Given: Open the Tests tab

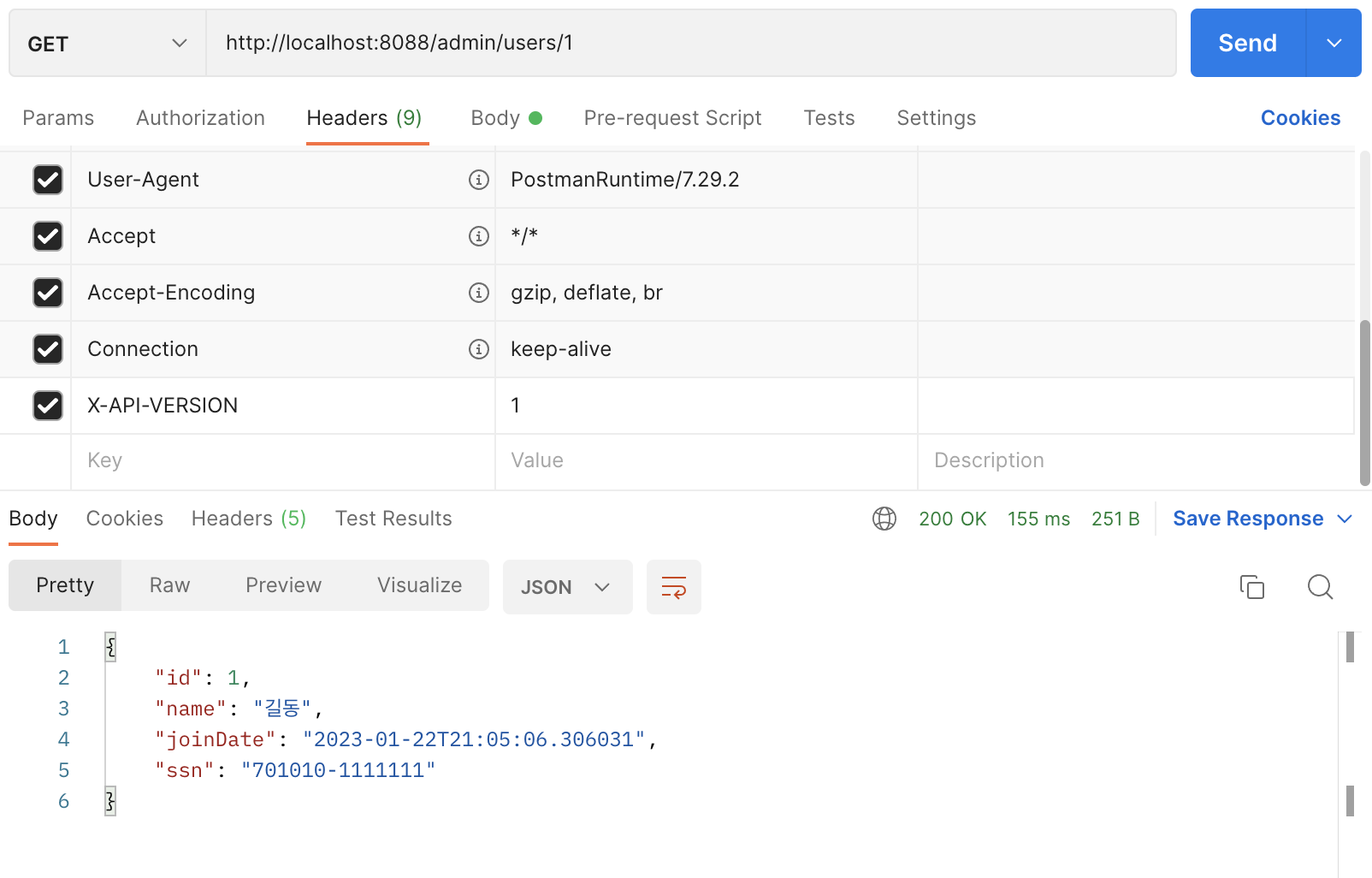Looking at the screenshot, I should pyautogui.click(x=830, y=118).
